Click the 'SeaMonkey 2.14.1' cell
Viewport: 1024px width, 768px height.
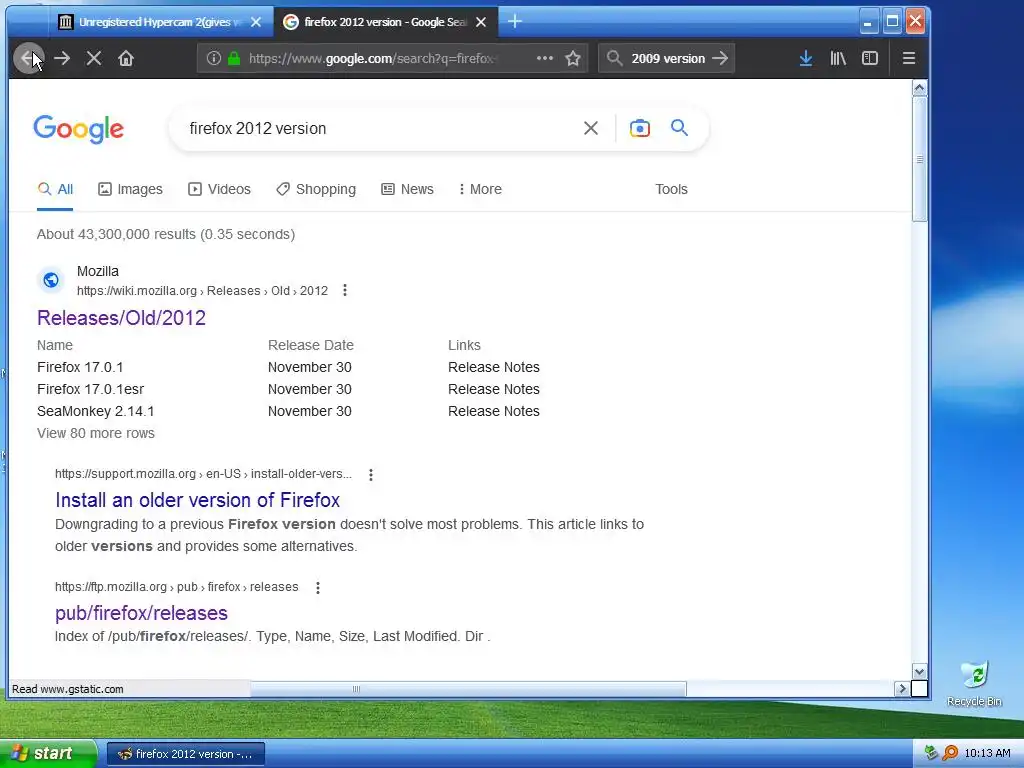click(96, 411)
